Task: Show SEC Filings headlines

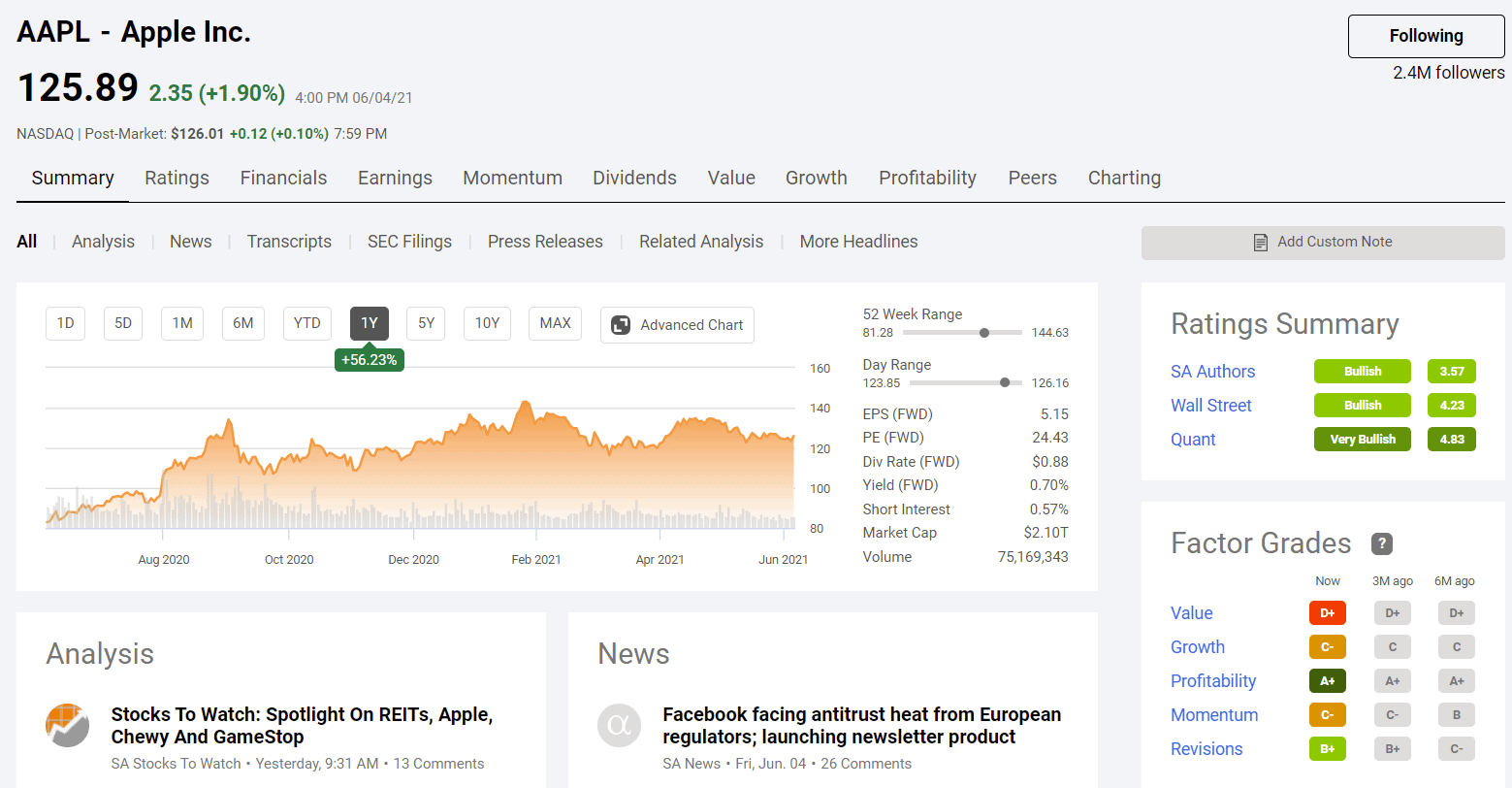Action: pyautogui.click(x=409, y=242)
